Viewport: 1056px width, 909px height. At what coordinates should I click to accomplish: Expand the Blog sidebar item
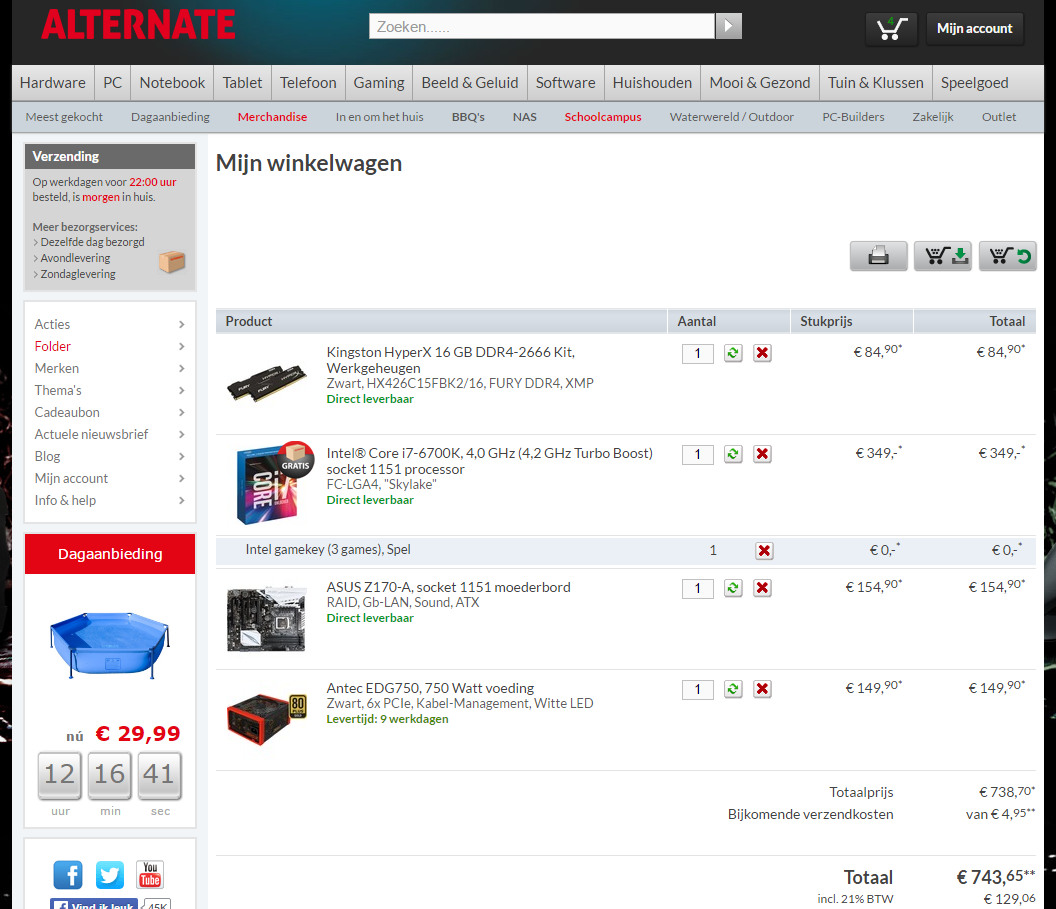110,457
